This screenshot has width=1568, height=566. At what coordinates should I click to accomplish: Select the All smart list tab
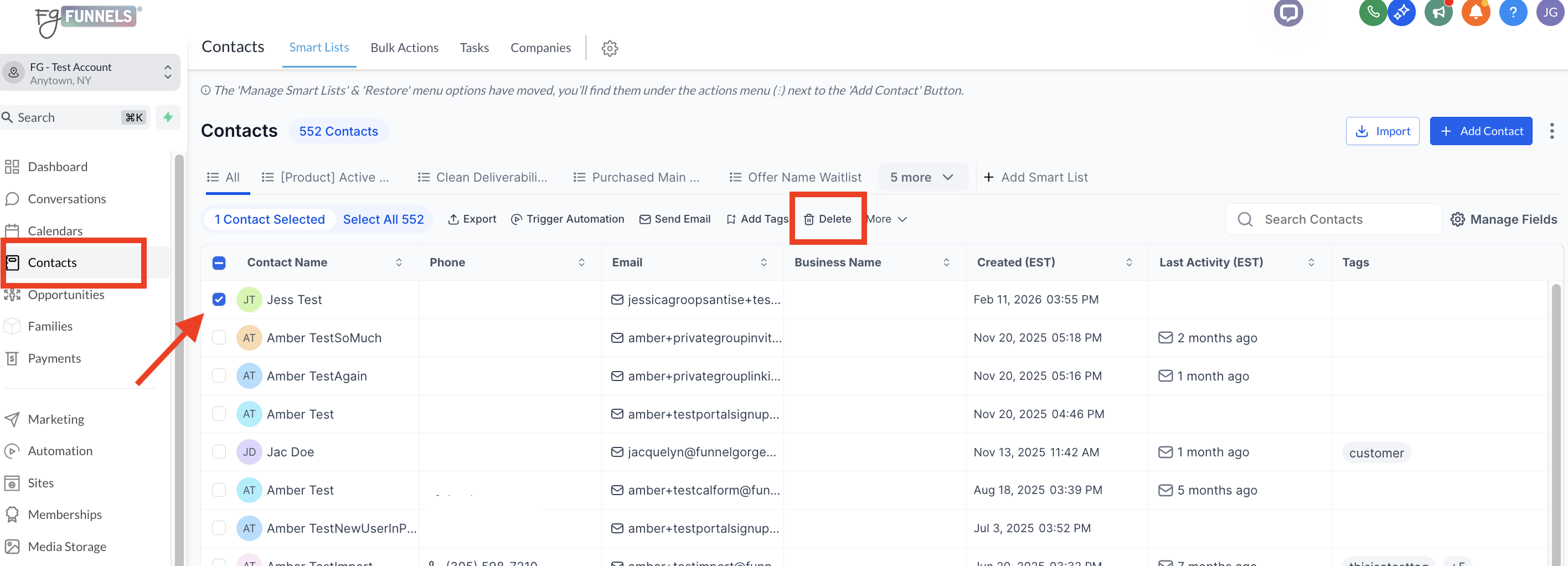point(223,177)
